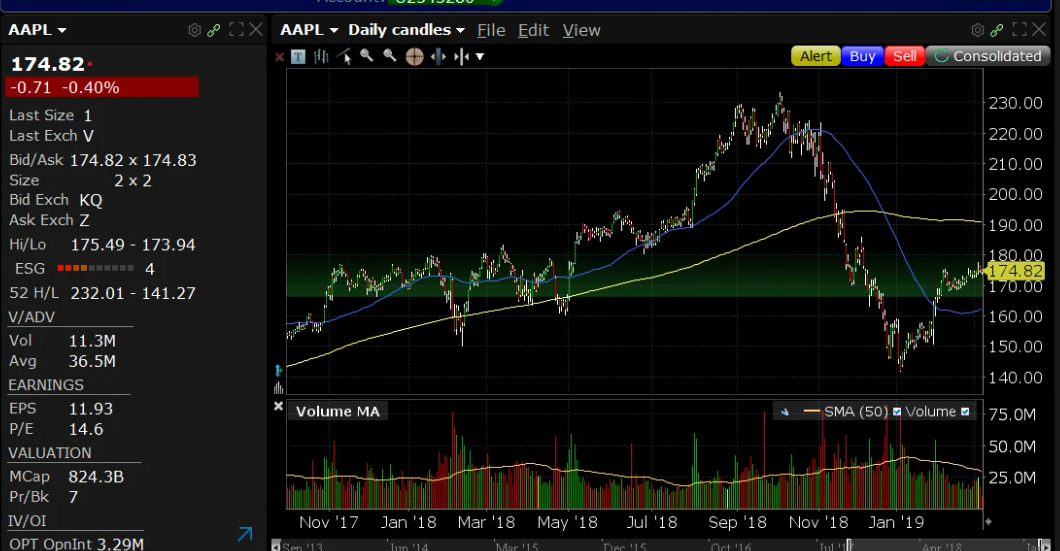Click the blue Buy button

(x=863, y=56)
